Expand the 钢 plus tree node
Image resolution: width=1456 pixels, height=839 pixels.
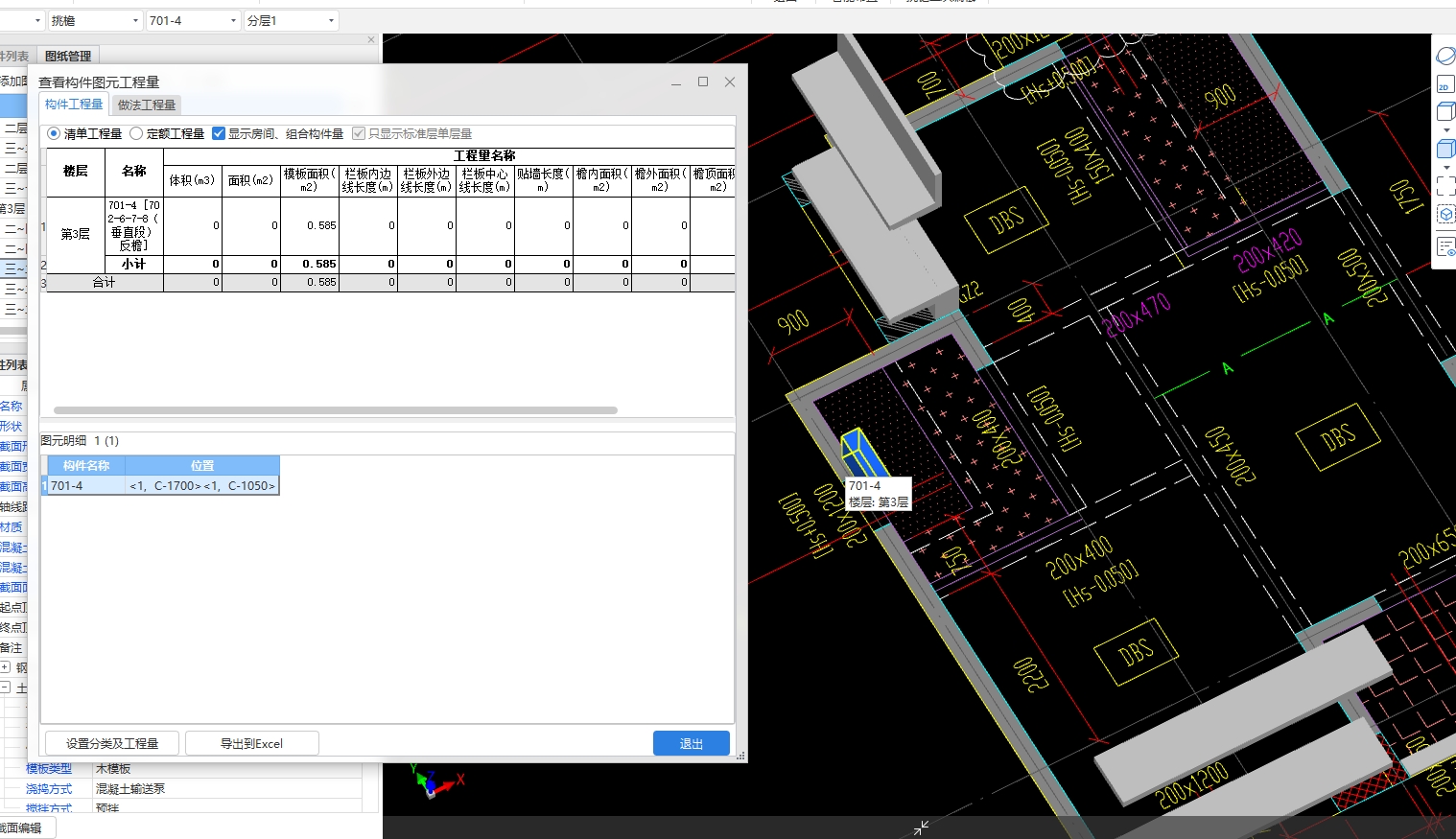pyautogui.click(x=5, y=666)
